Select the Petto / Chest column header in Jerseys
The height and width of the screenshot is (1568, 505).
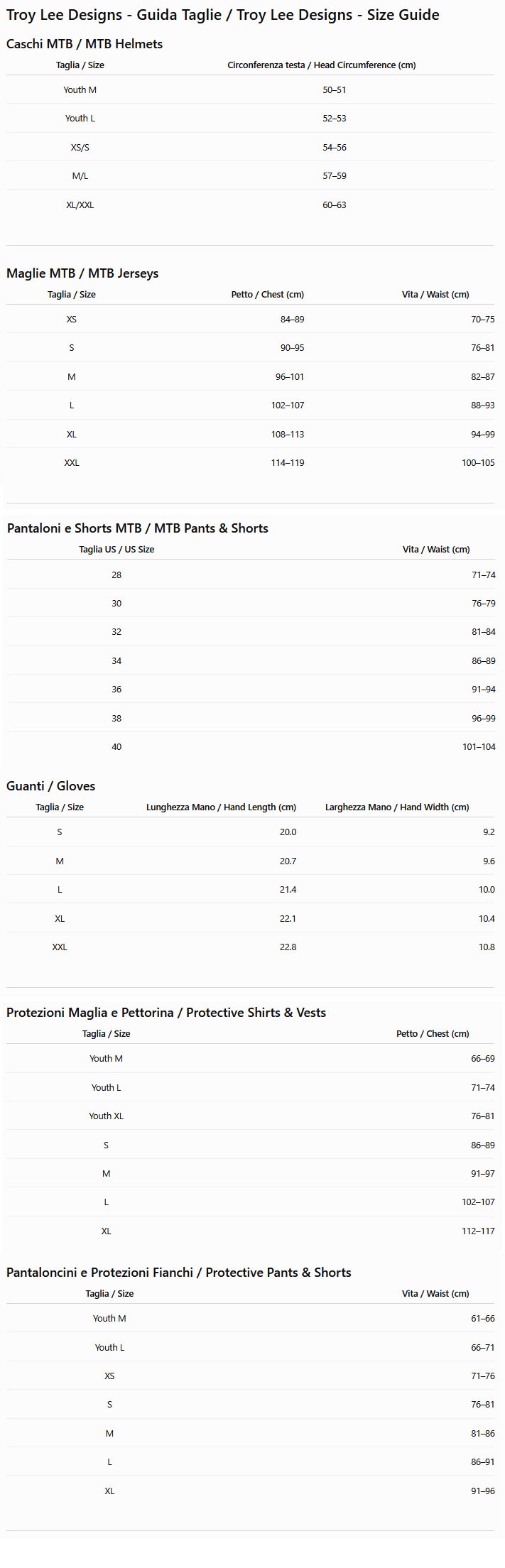pyautogui.click(x=268, y=295)
